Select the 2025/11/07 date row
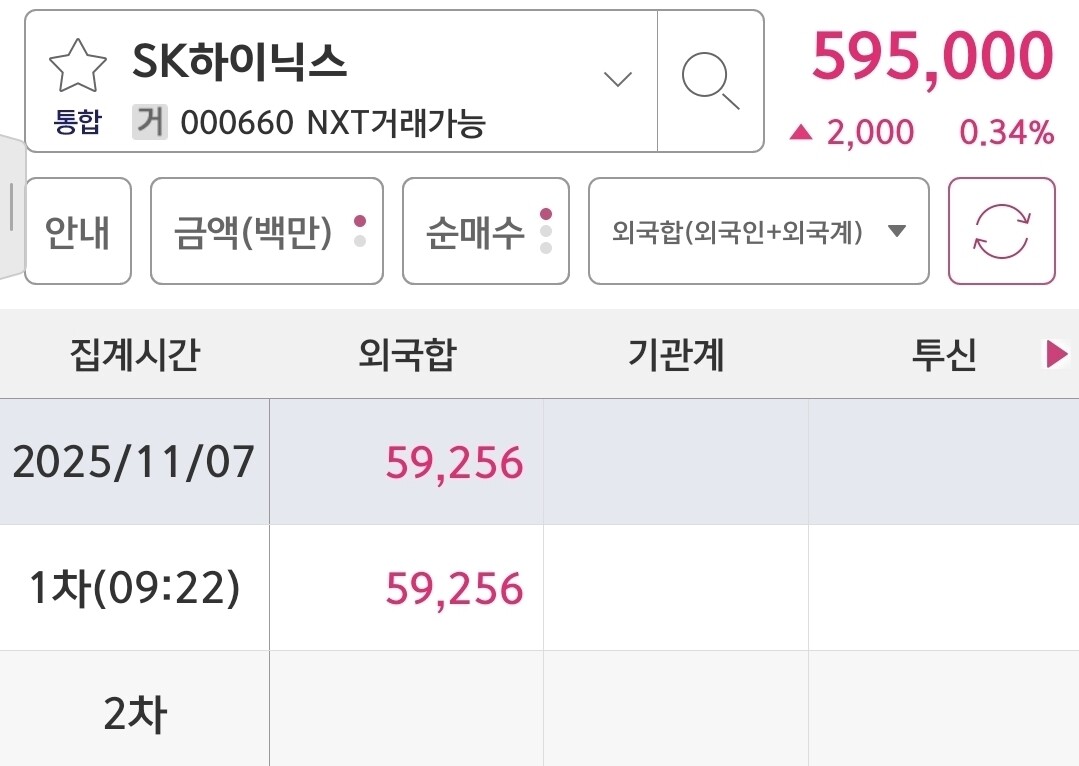The image size is (1079, 766). (134, 462)
